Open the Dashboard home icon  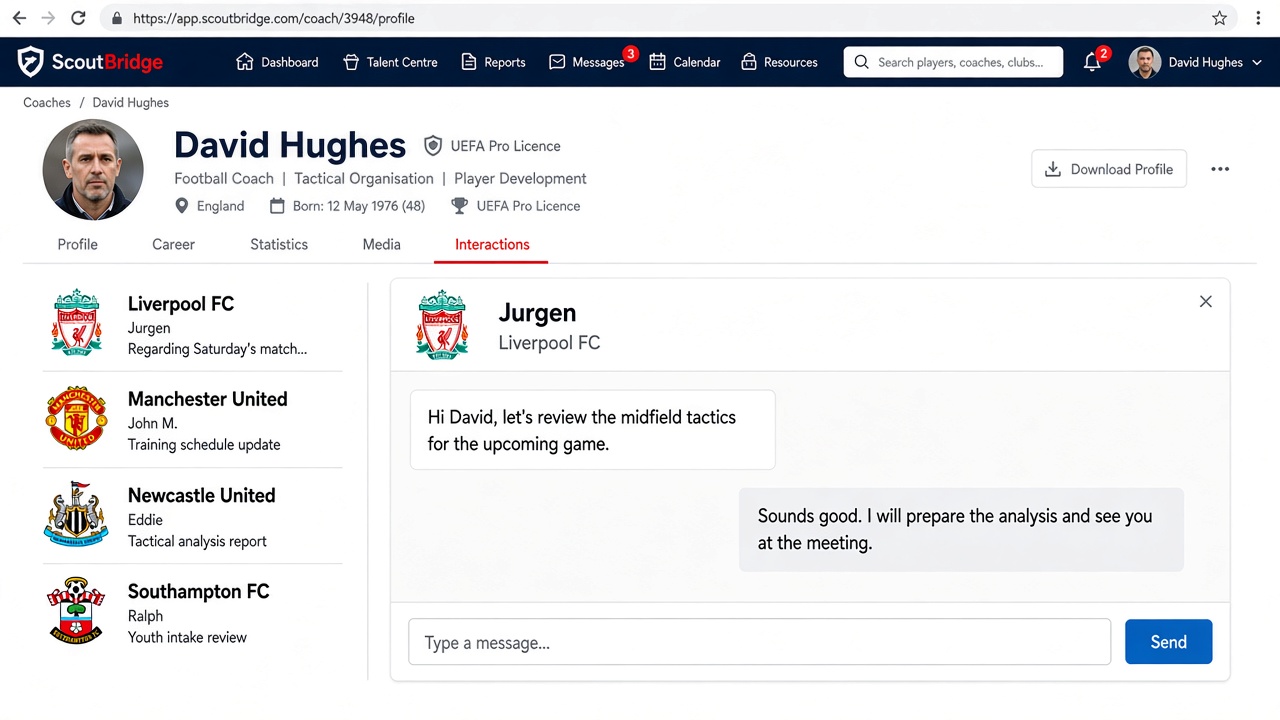244,62
